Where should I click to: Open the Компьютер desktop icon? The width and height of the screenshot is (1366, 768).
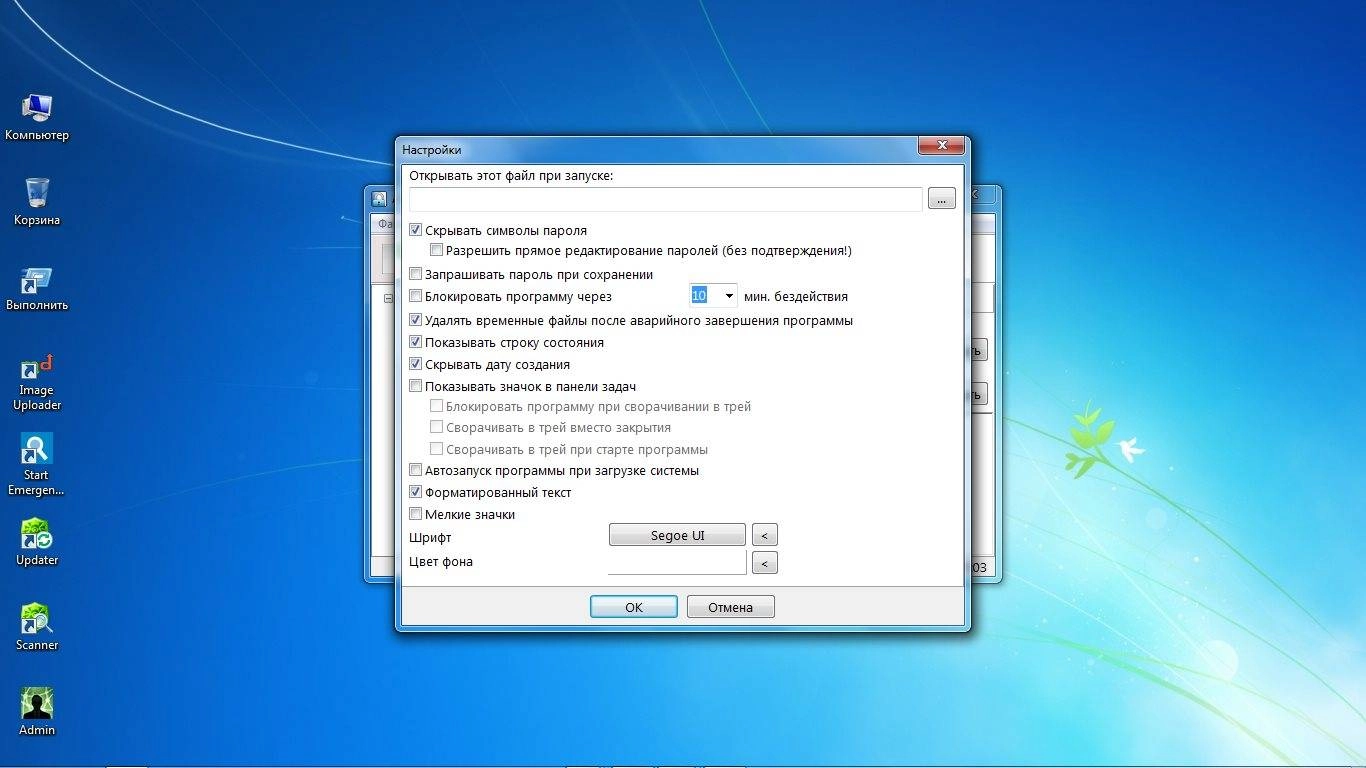tap(37, 117)
